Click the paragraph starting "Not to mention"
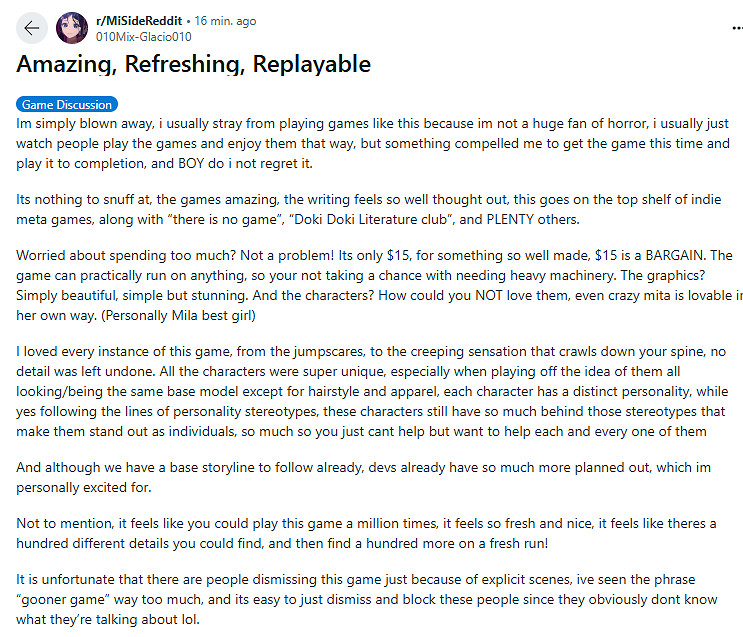 [x=370, y=535]
